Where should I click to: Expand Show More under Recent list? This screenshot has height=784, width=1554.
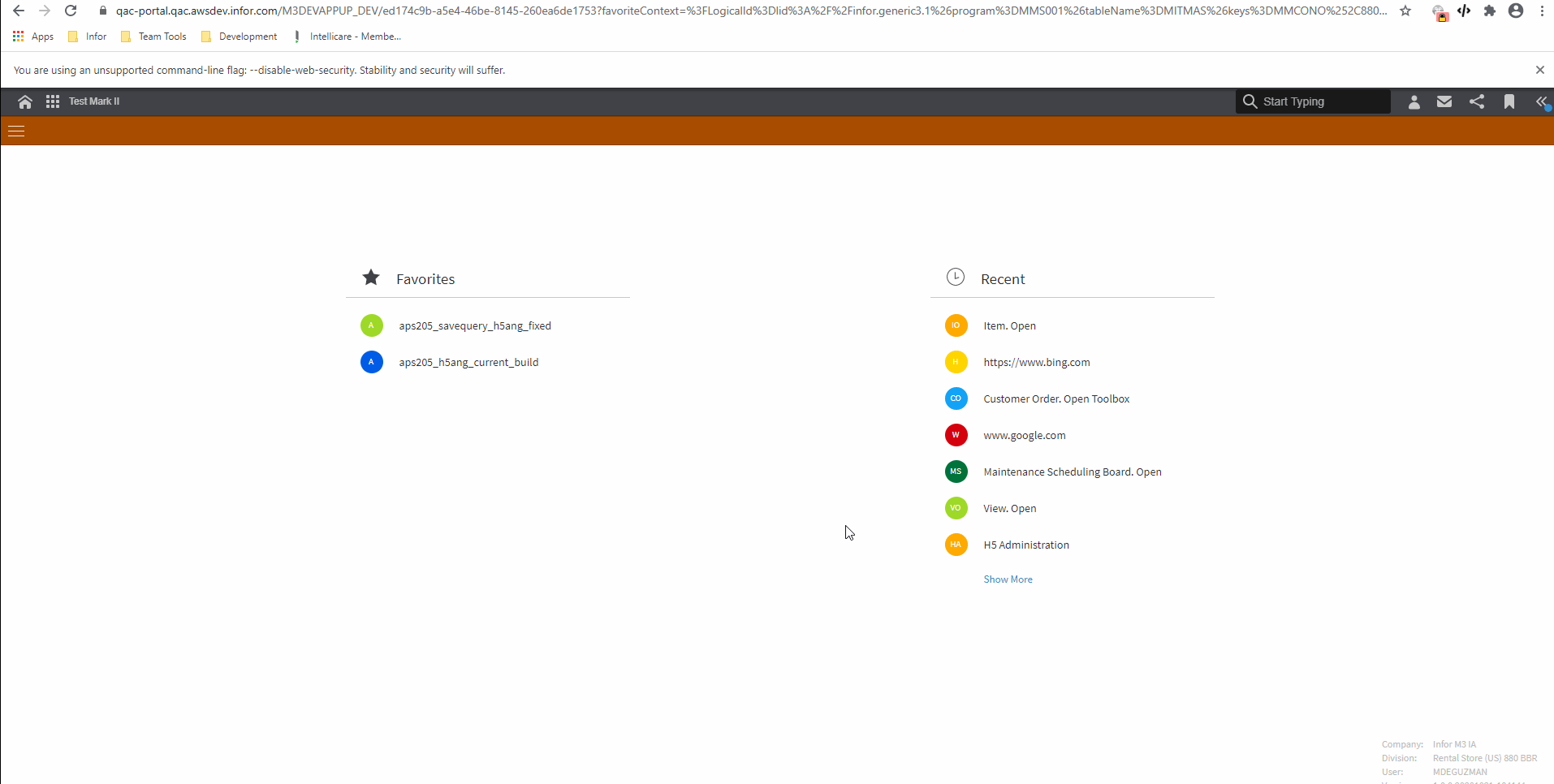(1008, 579)
